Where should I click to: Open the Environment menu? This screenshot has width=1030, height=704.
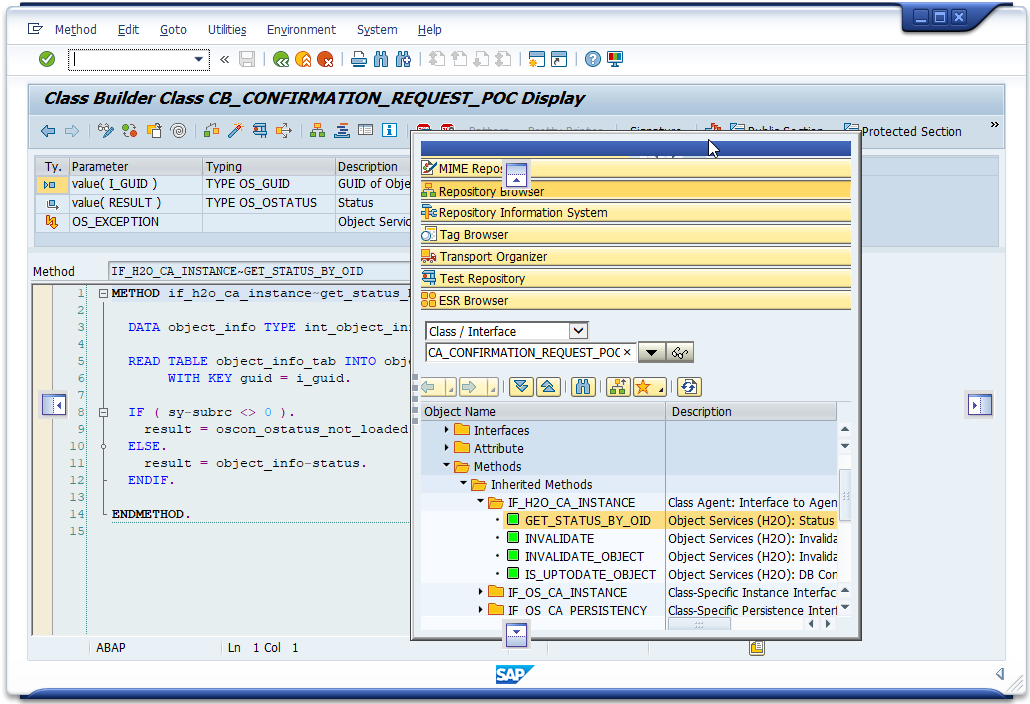click(301, 30)
